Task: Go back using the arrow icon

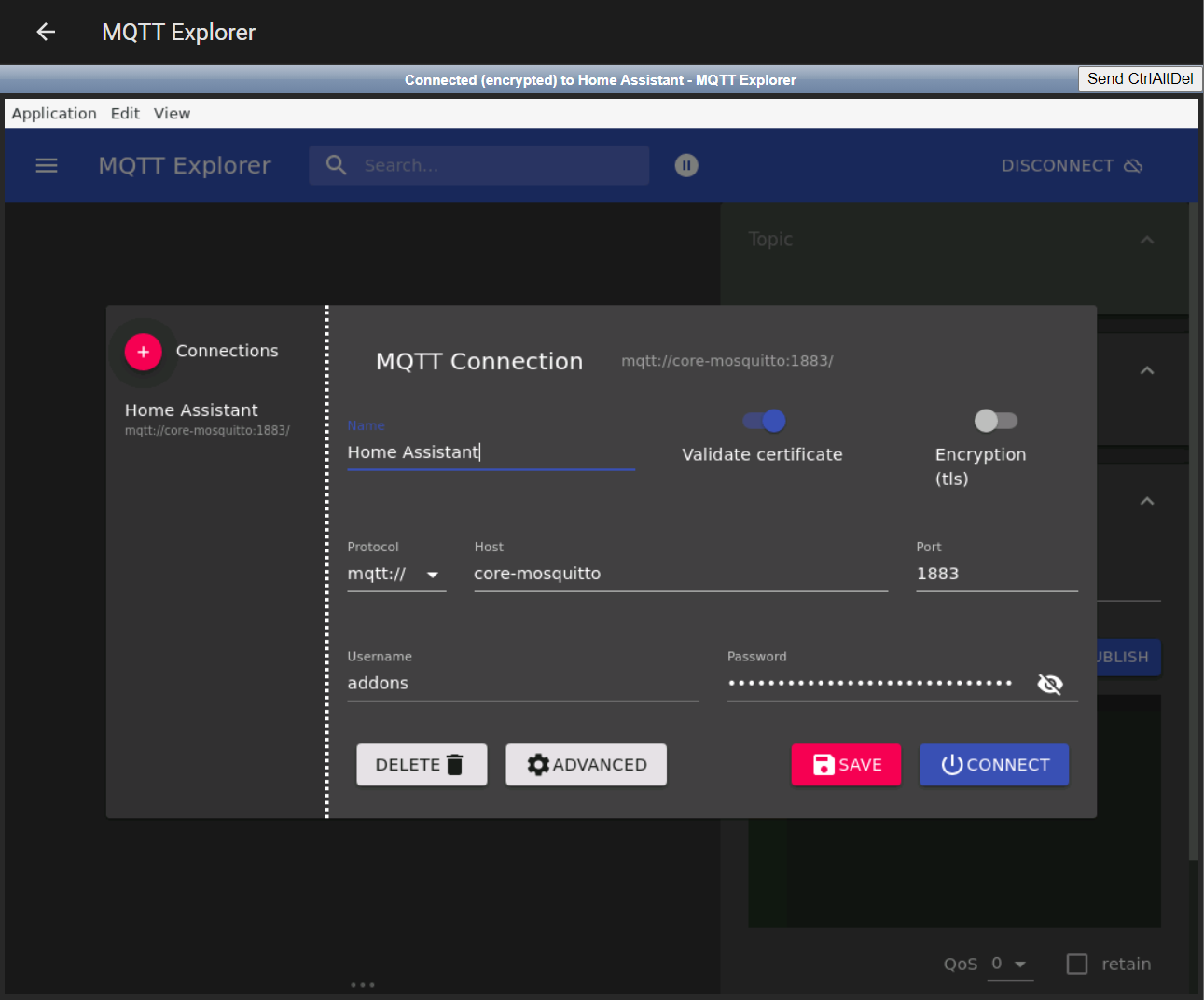Action: click(46, 32)
